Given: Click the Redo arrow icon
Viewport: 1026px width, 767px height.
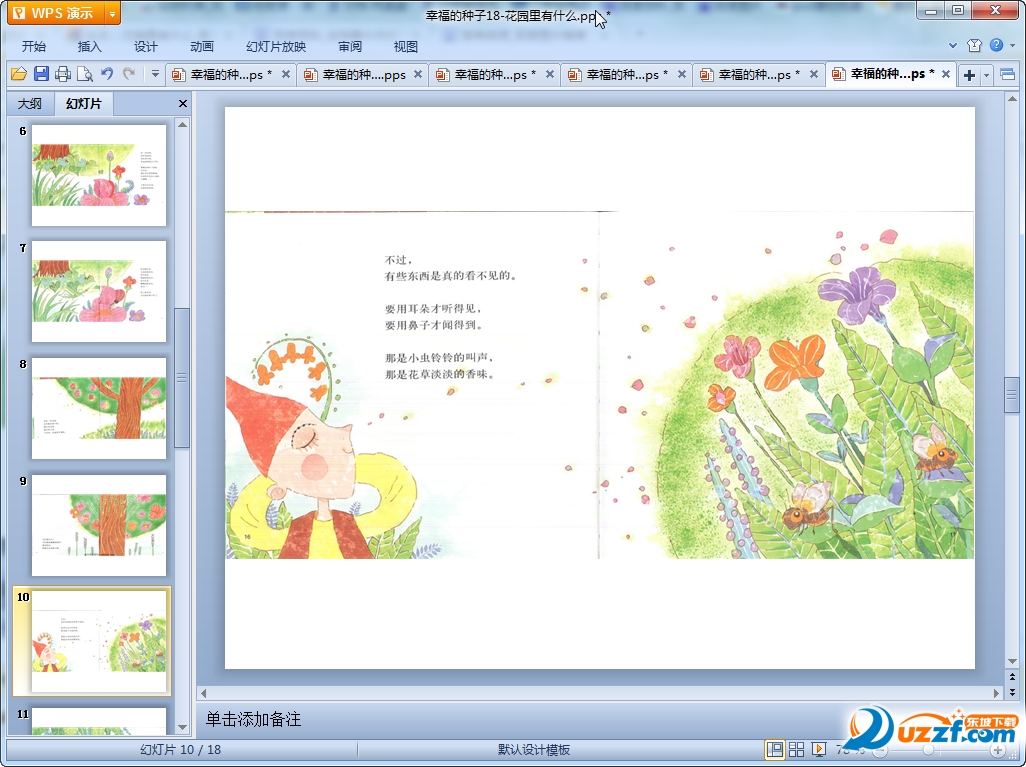Looking at the screenshot, I should click(129, 74).
